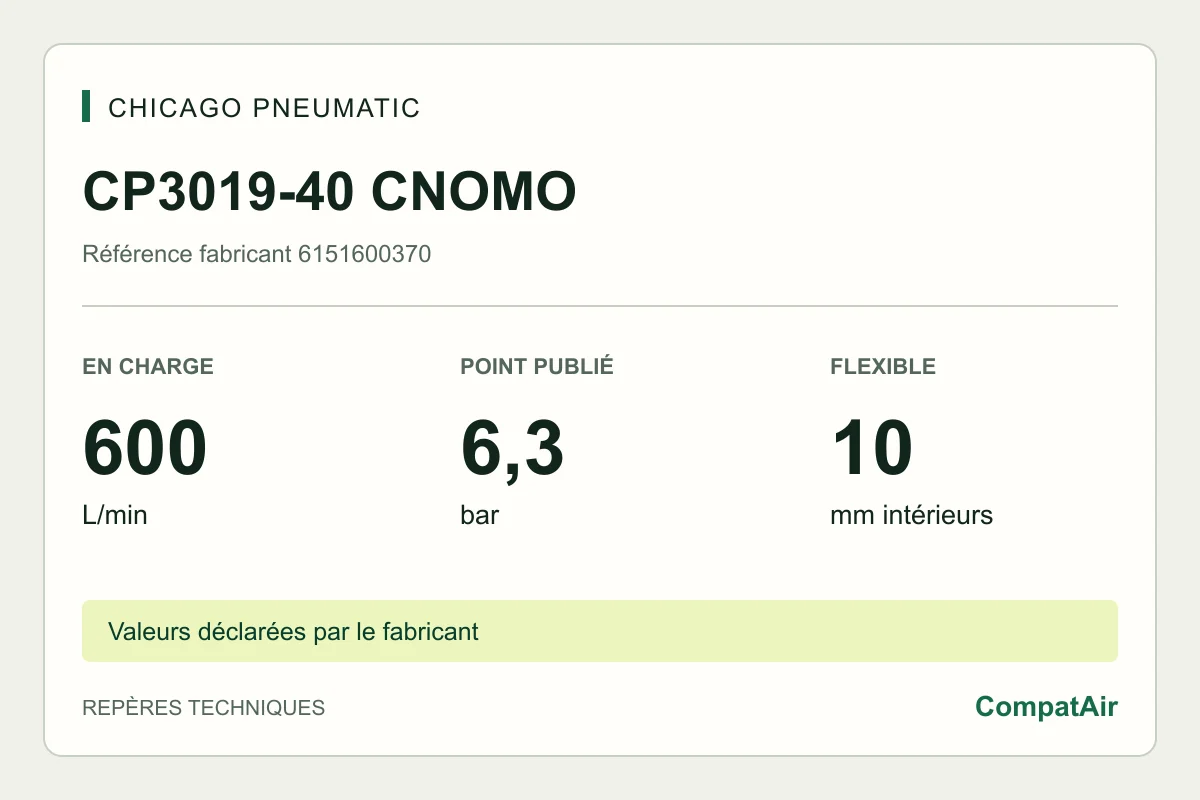This screenshot has height=800, width=1200.
Task: Select the Référence fabricant label text
Action: pyautogui.click(x=187, y=254)
